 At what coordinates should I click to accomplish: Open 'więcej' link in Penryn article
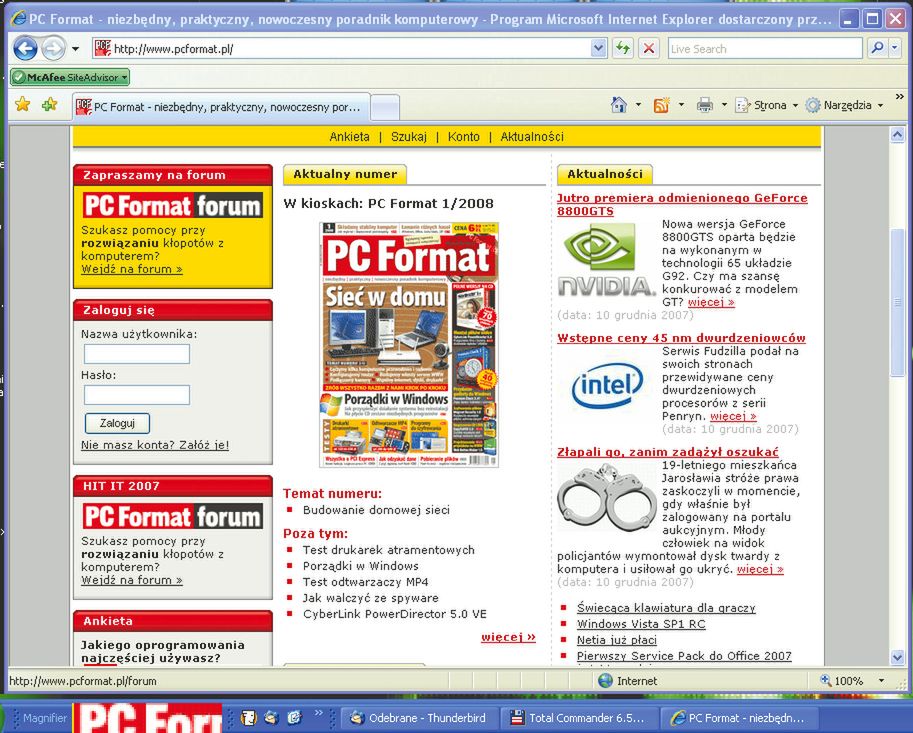click(x=733, y=416)
